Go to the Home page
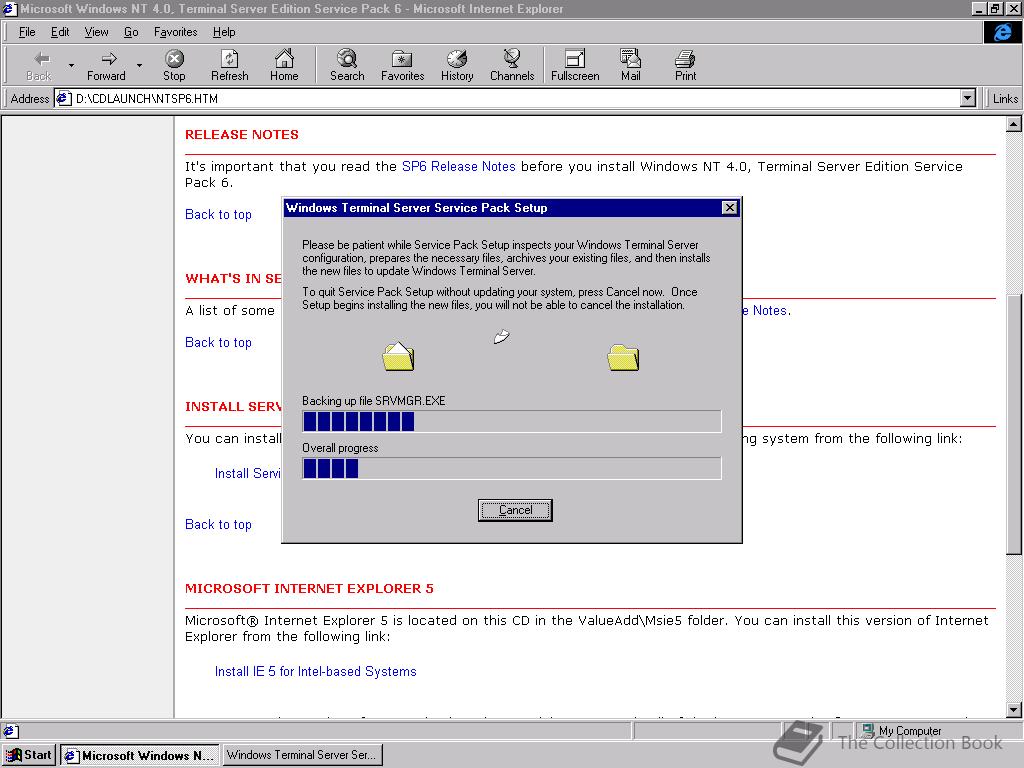The height and width of the screenshot is (768, 1024). click(284, 66)
